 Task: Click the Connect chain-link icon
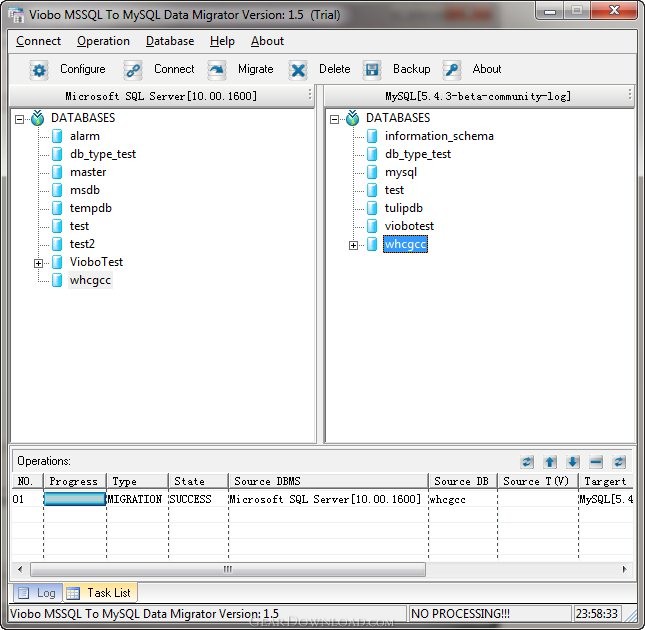click(133, 70)
